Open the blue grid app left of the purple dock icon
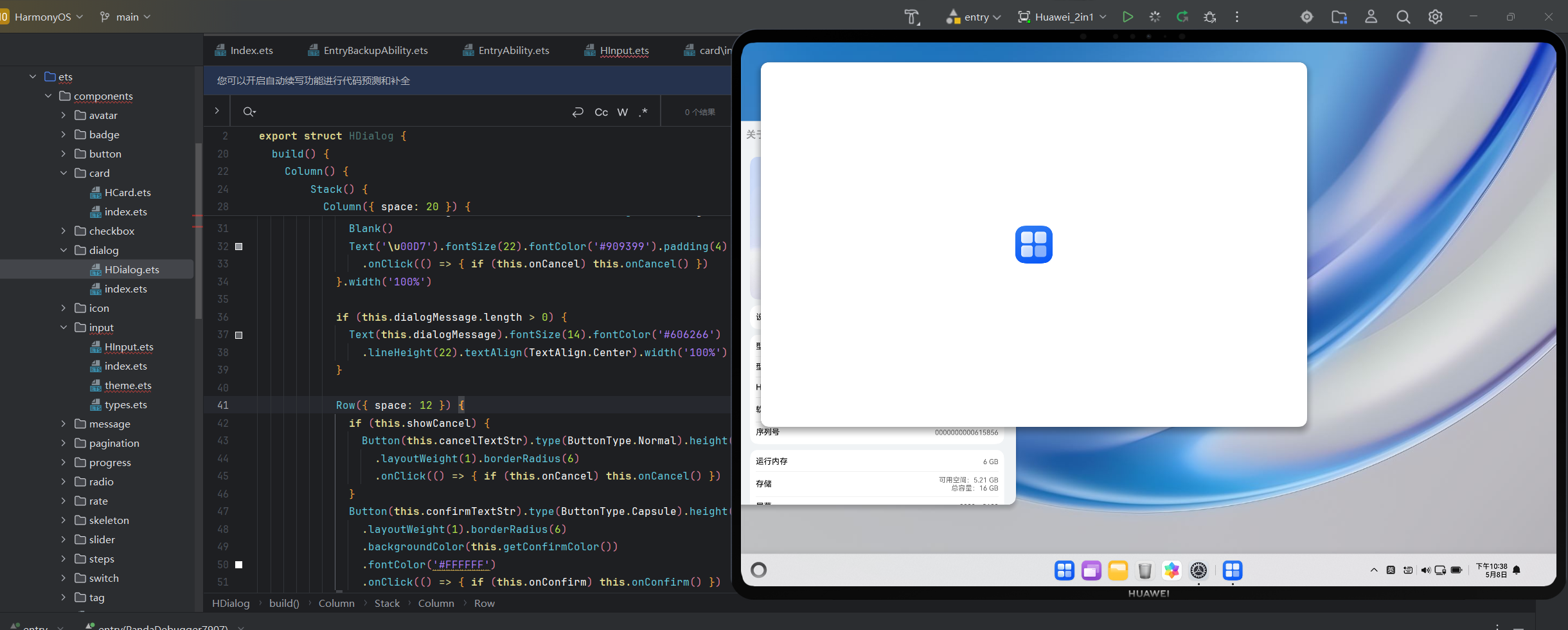The image size is (1568, 630). point(1064,570)
